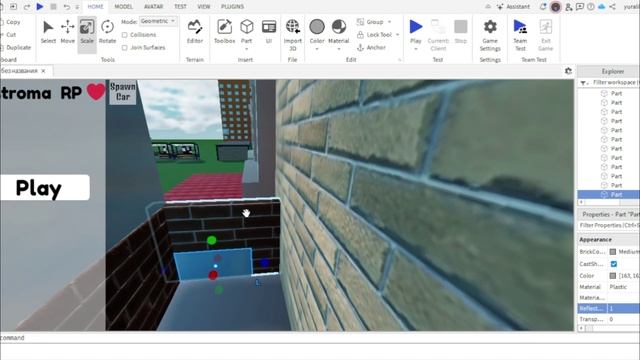Image resolution: width=640 pixels, height=360 pixels.
Task: Toggle the CastShadow checkbox
Action: pos(613,264)
